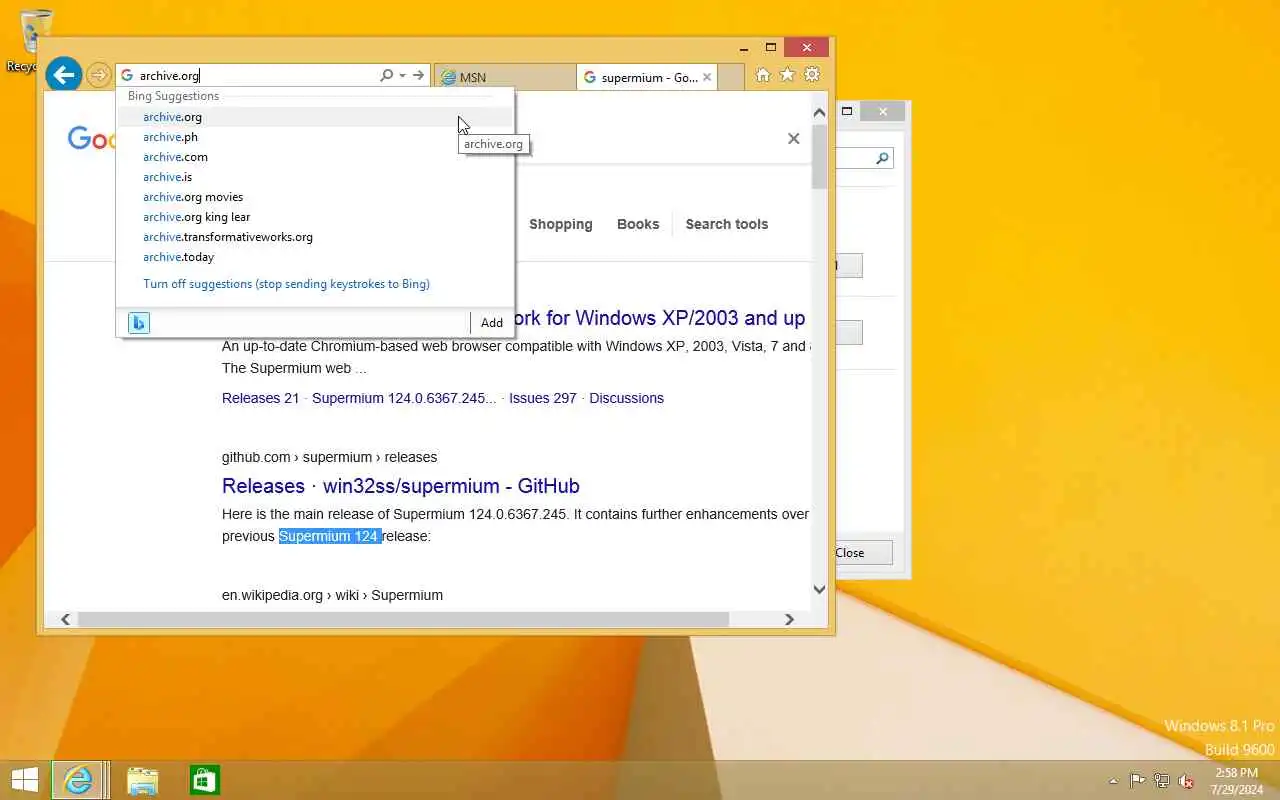This screenshot has width=1280, height=800.
Task: Click the network tray icon
Action: (x=1161, y=781)
